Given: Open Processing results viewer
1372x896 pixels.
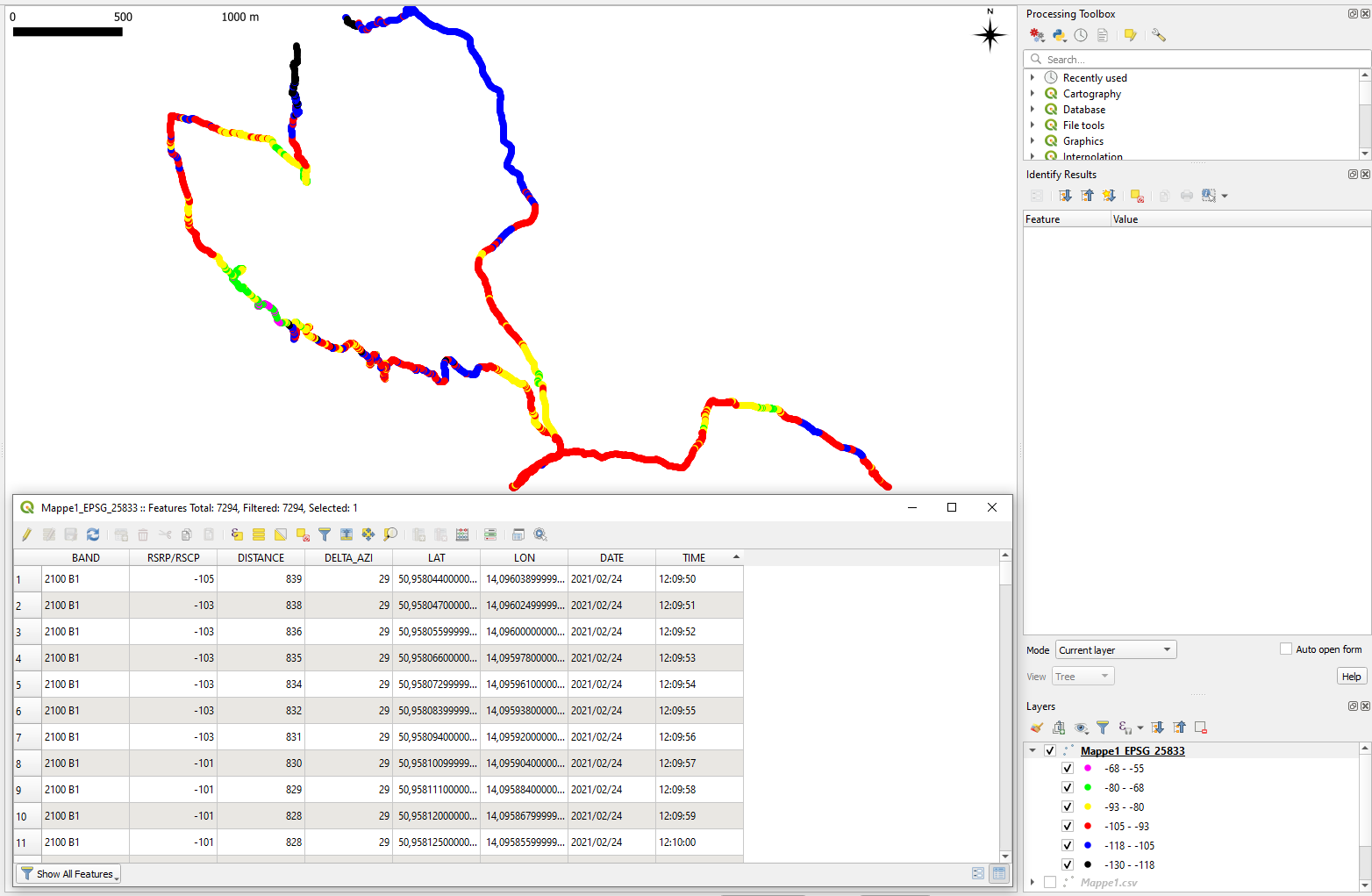Looking at the screenshot, I should coord(1103,35).
